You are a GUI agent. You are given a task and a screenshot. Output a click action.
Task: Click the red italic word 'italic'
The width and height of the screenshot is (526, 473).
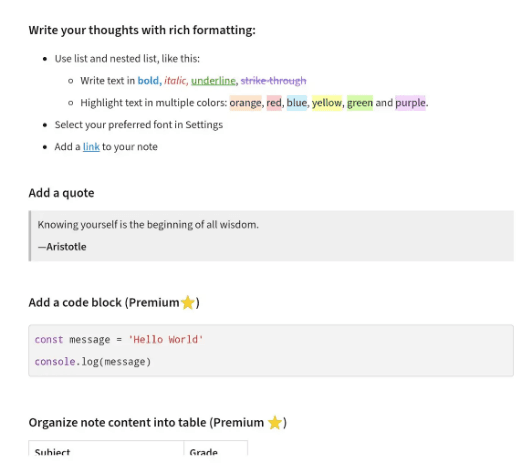click(175, 81)
